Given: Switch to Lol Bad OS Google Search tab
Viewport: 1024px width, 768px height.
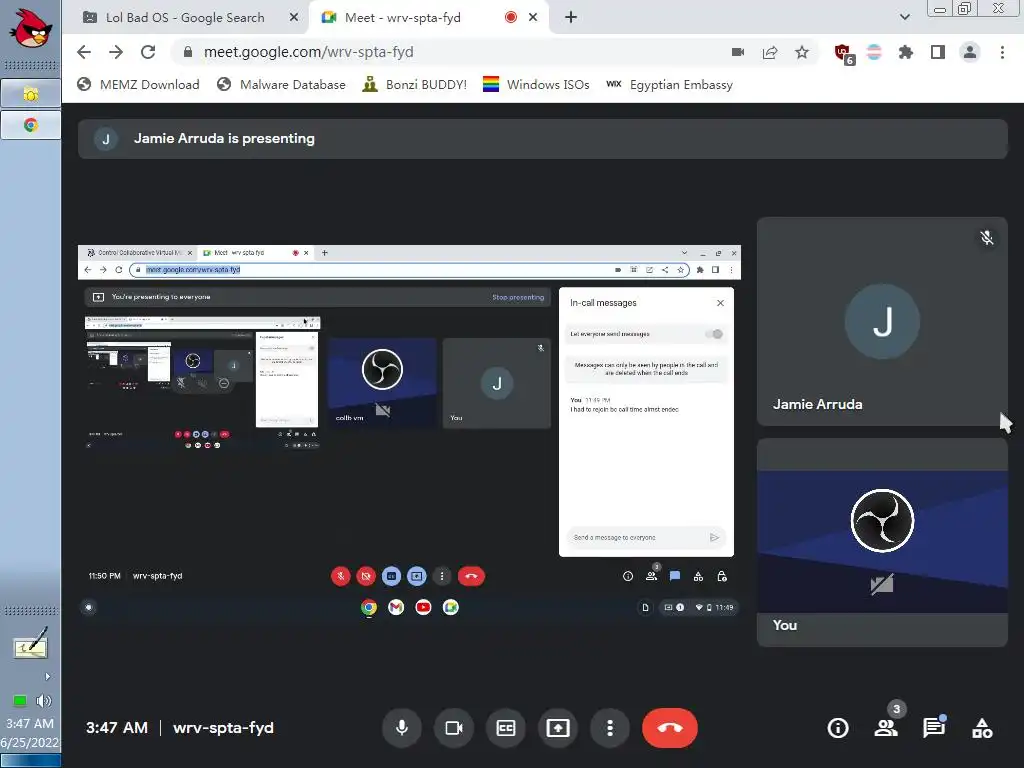Looking at the screenshot, I should tap(185, 18).
